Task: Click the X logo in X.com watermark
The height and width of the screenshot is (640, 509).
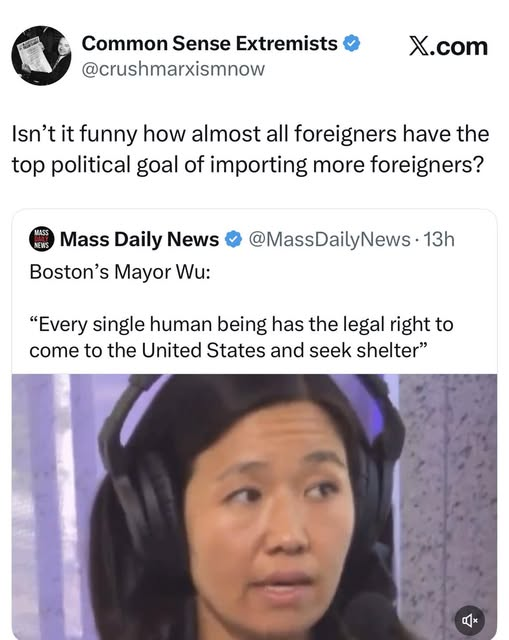Action: click(419, 47)
